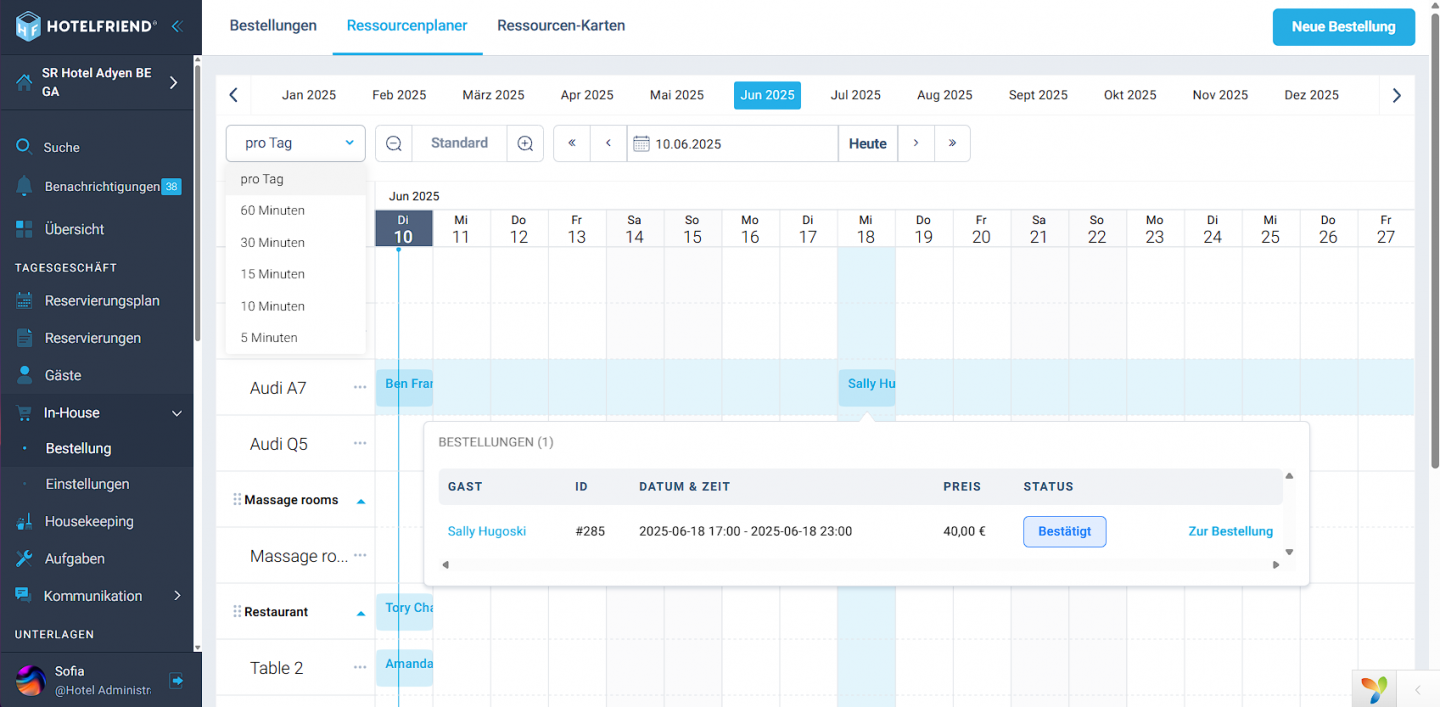Expand Kommunikation submenu chevron
The height and width of the screenshot is (707, 1440).
point(178,595)
